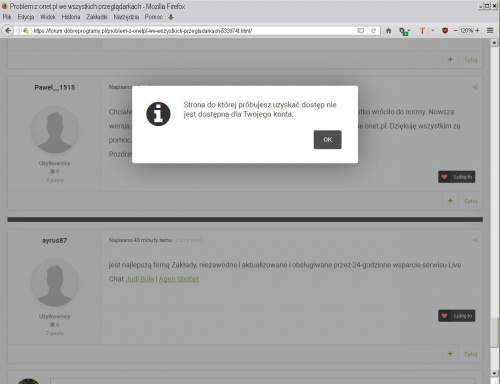Click the topmost Cytuj link
500x384 pixels.
(x=470, y=60)
